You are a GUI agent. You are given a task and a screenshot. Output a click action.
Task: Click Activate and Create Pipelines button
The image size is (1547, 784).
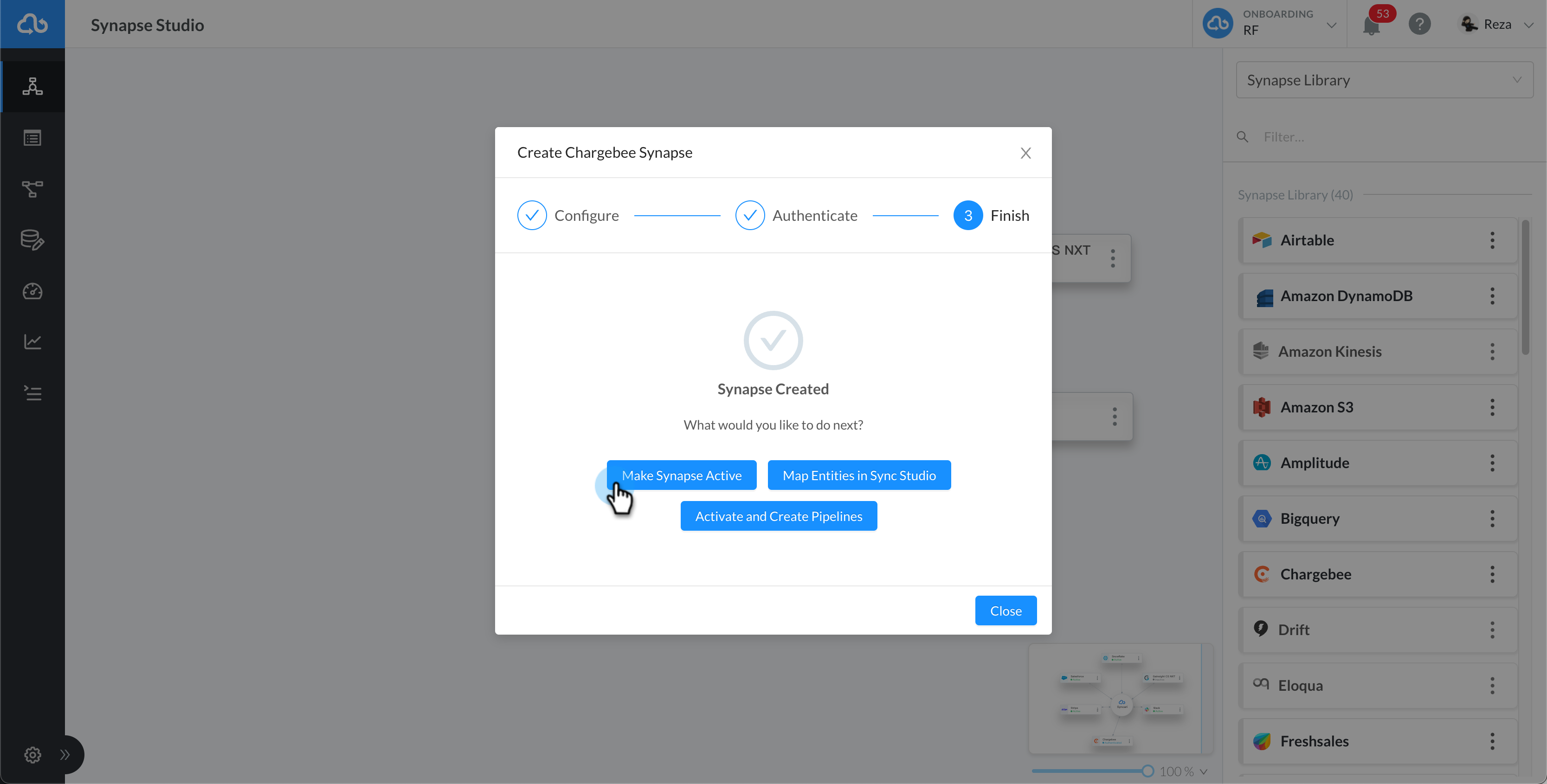[779, 516]
